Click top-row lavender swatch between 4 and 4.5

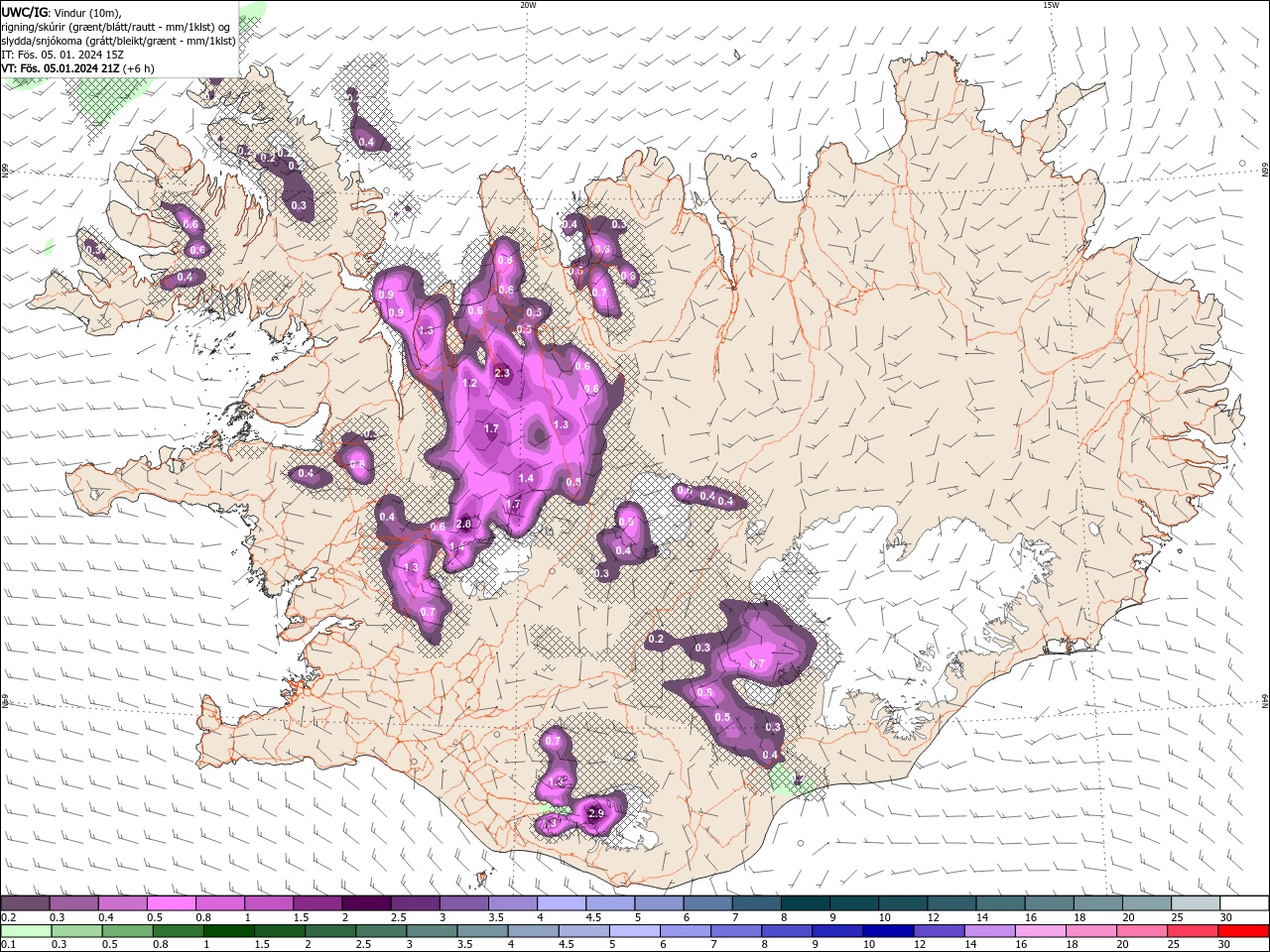point(560,903)
